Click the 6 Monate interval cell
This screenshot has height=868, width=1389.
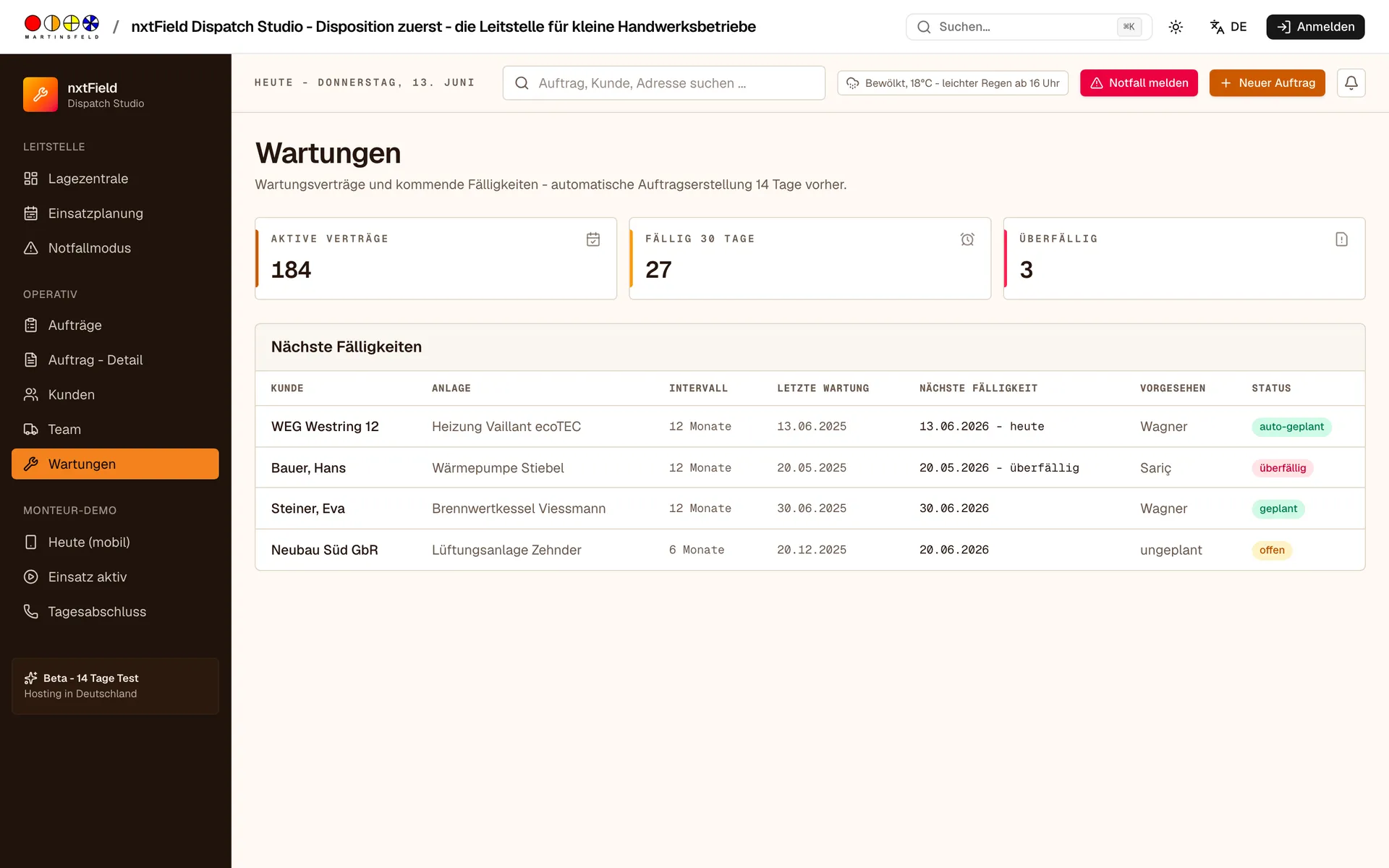697,550
